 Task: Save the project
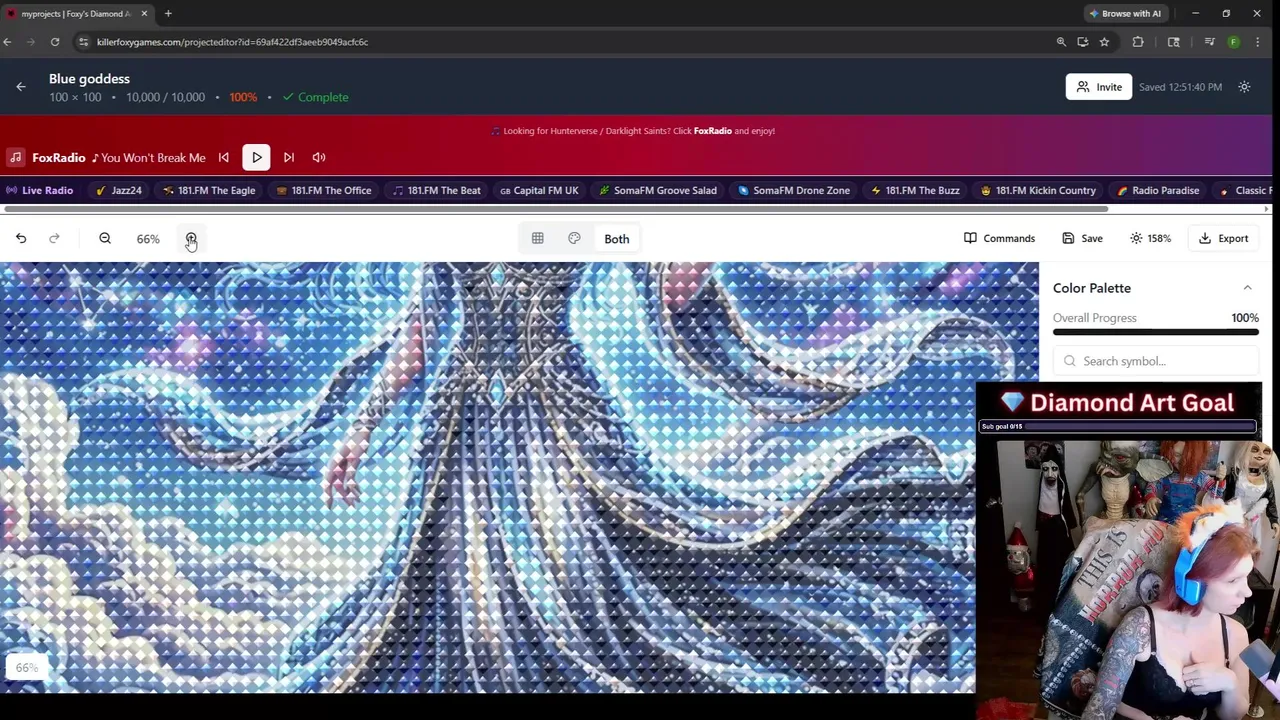[1082, 238]
